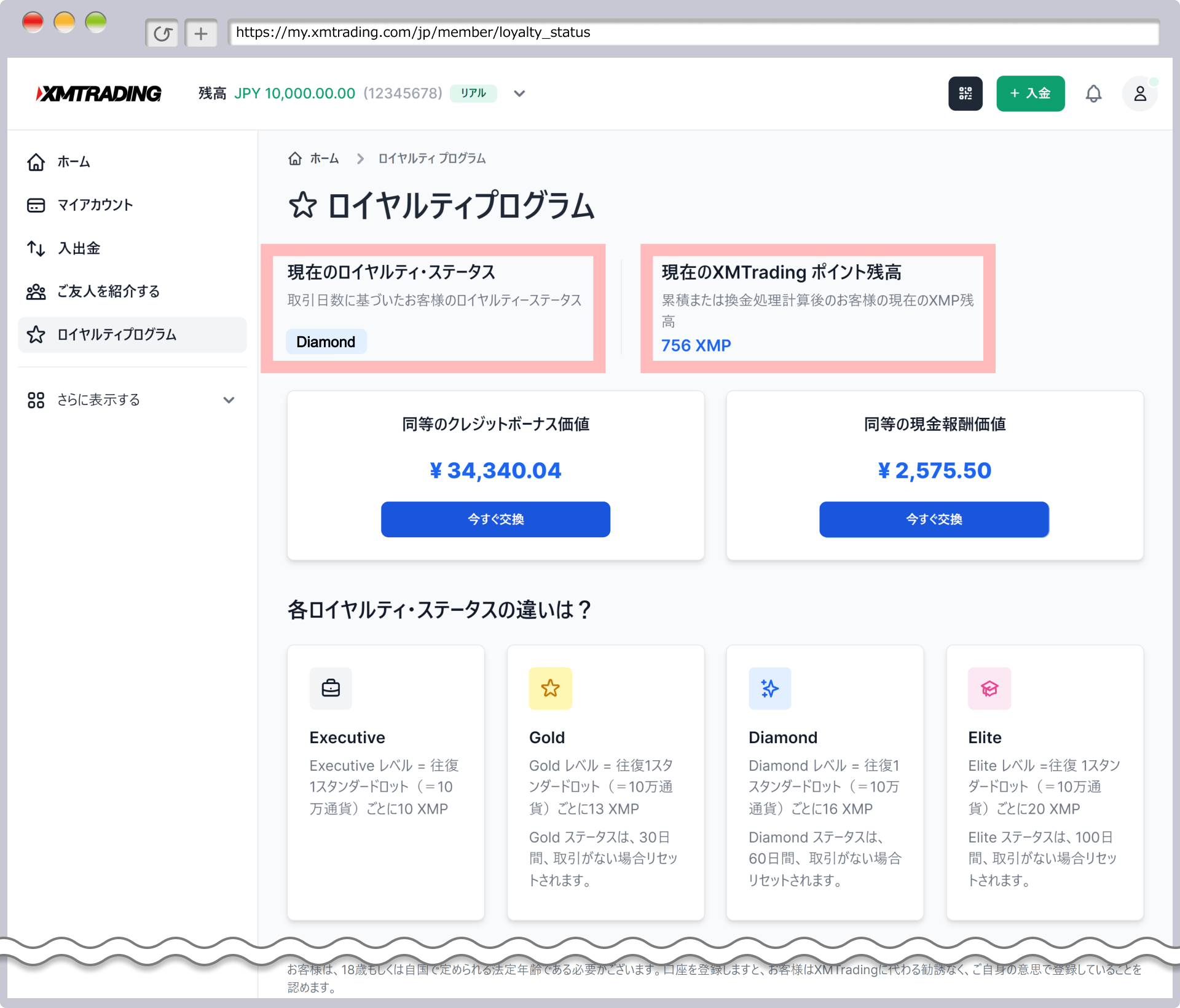1180x1008 pixels.
Task: Open a new browser tab with plus
Action: (201, 33)
